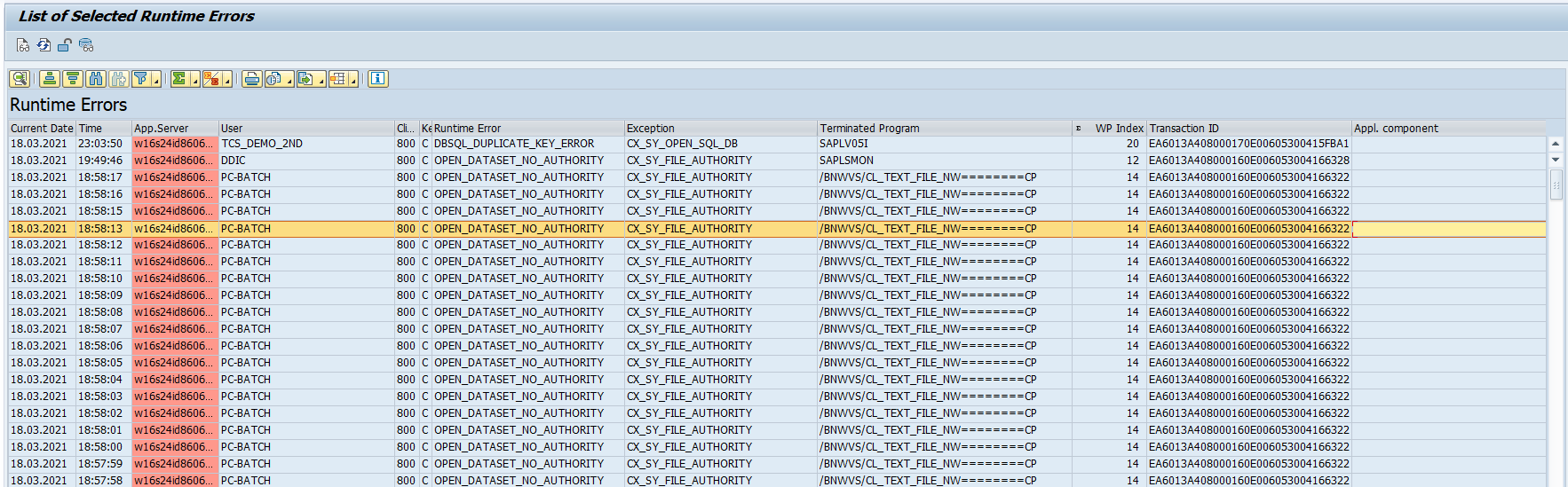1568x487 pixels.
Task: Click the scroll up arrow of list
Action: coord(1556,144)
